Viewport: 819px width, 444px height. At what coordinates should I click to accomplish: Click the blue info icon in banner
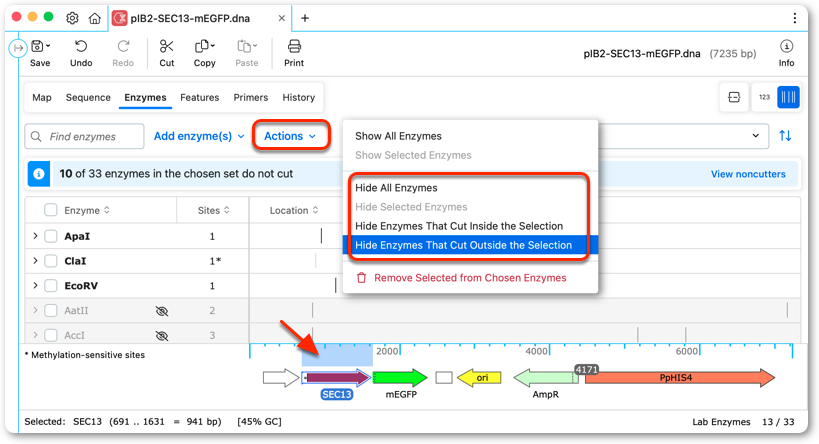click(x=39, y=174)
